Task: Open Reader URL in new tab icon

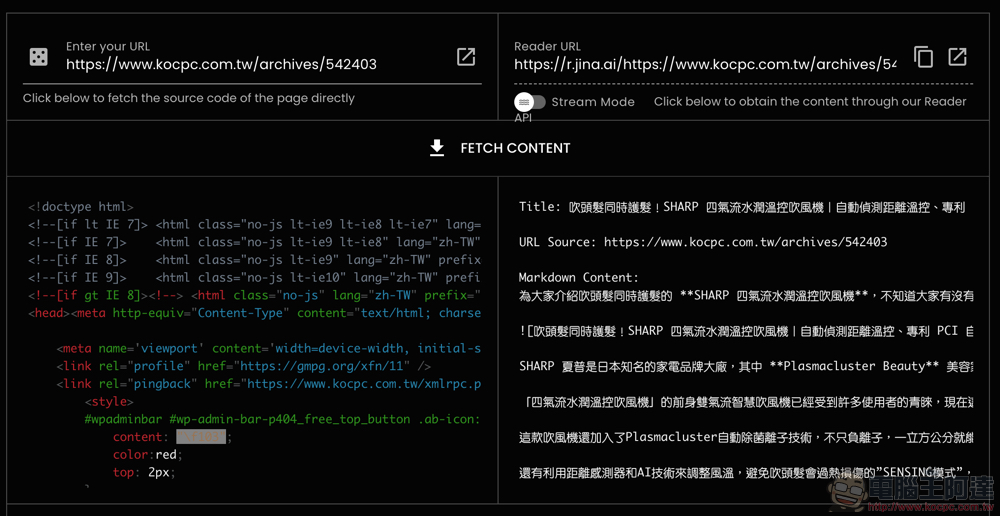Action: [x=957, y=57]
